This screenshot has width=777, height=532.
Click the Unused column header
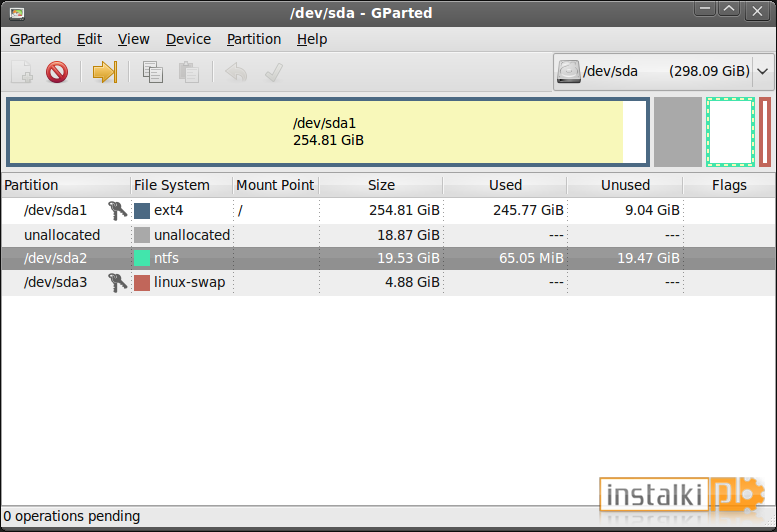(625, 185)
